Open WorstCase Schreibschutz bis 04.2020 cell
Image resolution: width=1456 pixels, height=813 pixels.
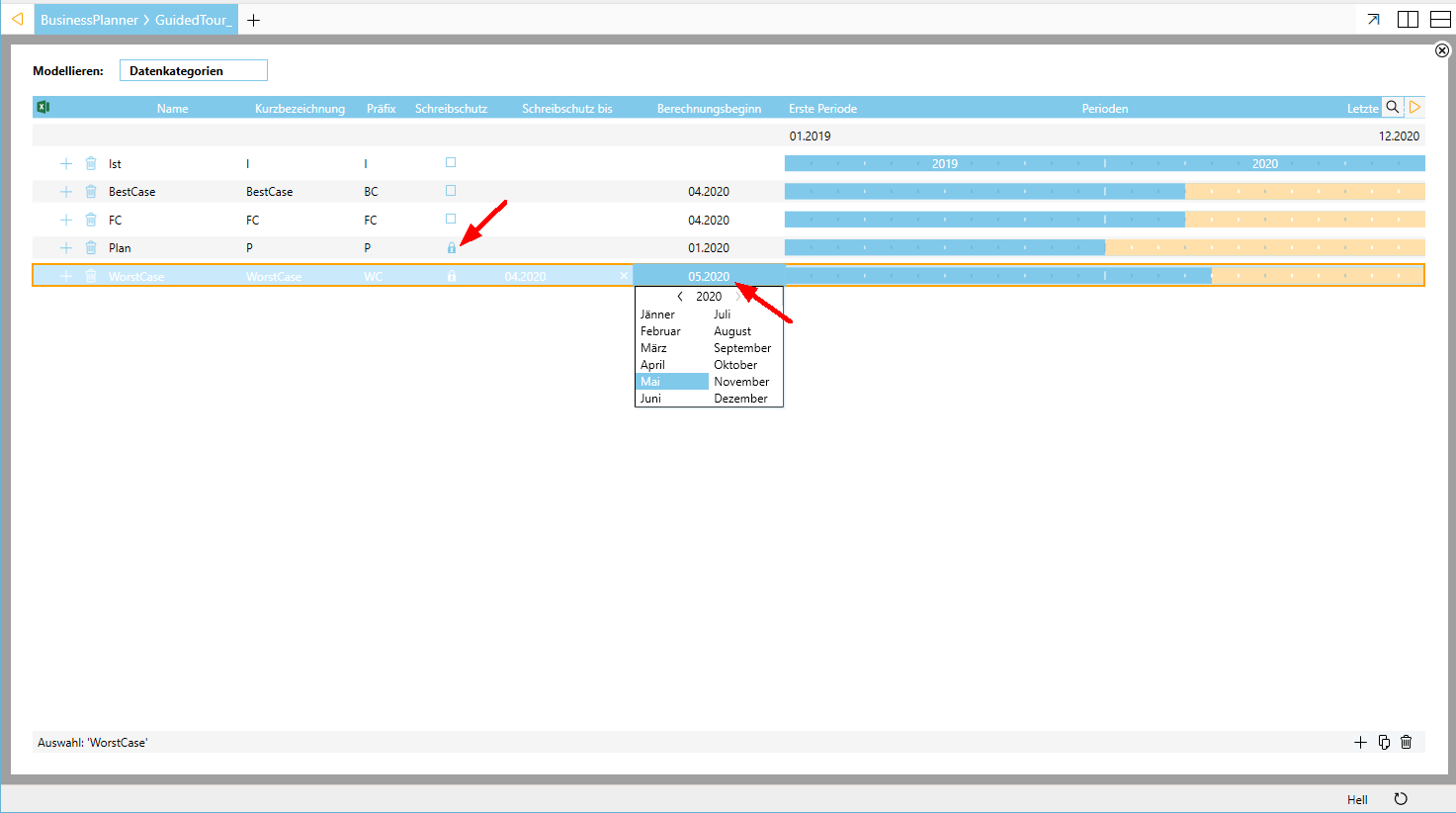(525, 276)
